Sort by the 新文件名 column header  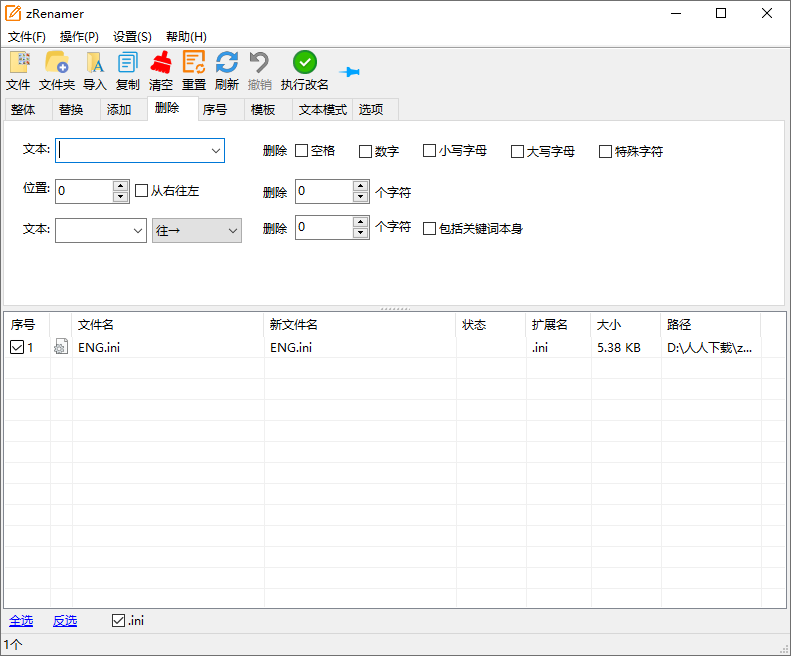click(360, 324)
